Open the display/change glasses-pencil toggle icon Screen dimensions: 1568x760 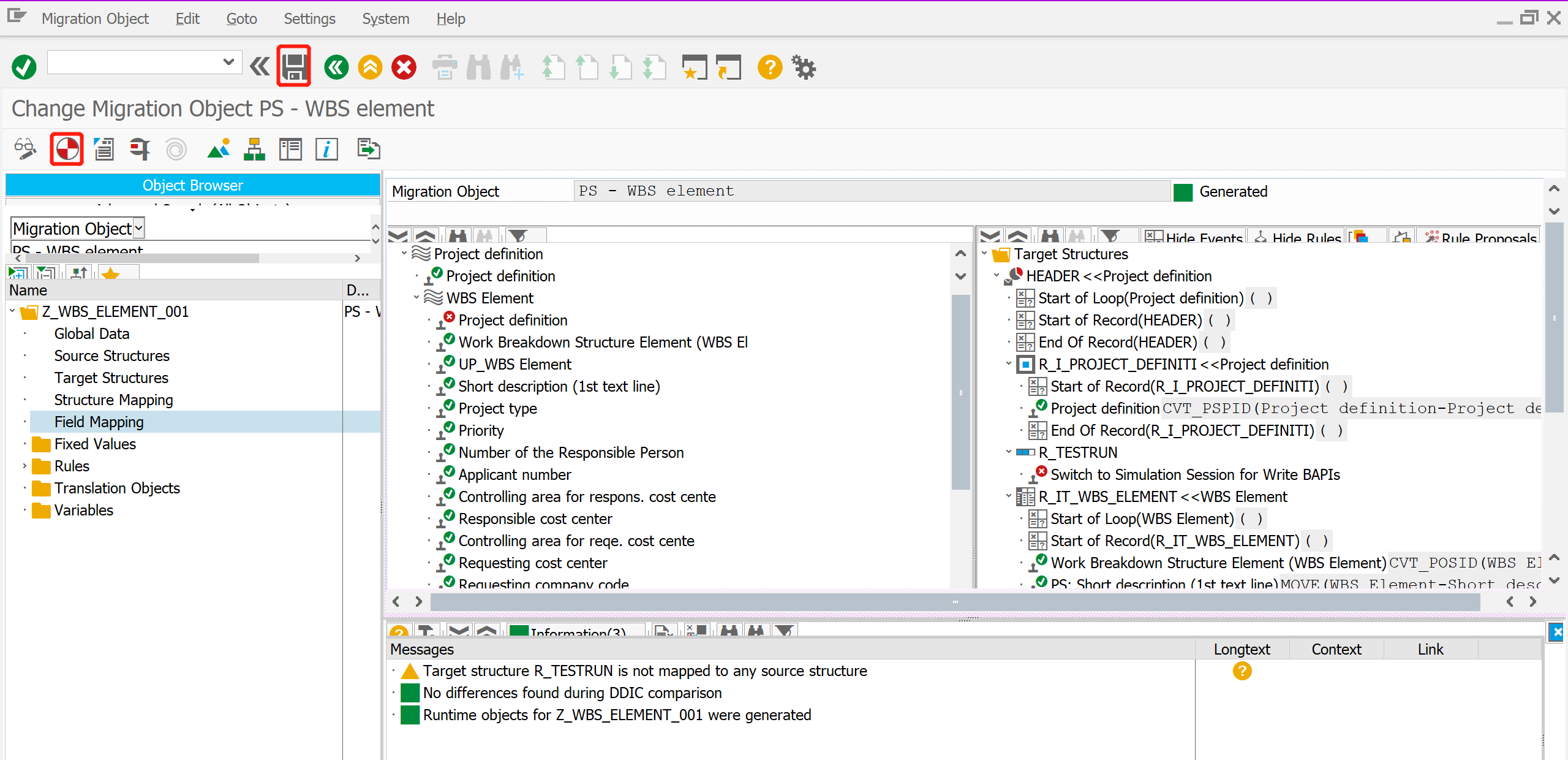point(25,148)
